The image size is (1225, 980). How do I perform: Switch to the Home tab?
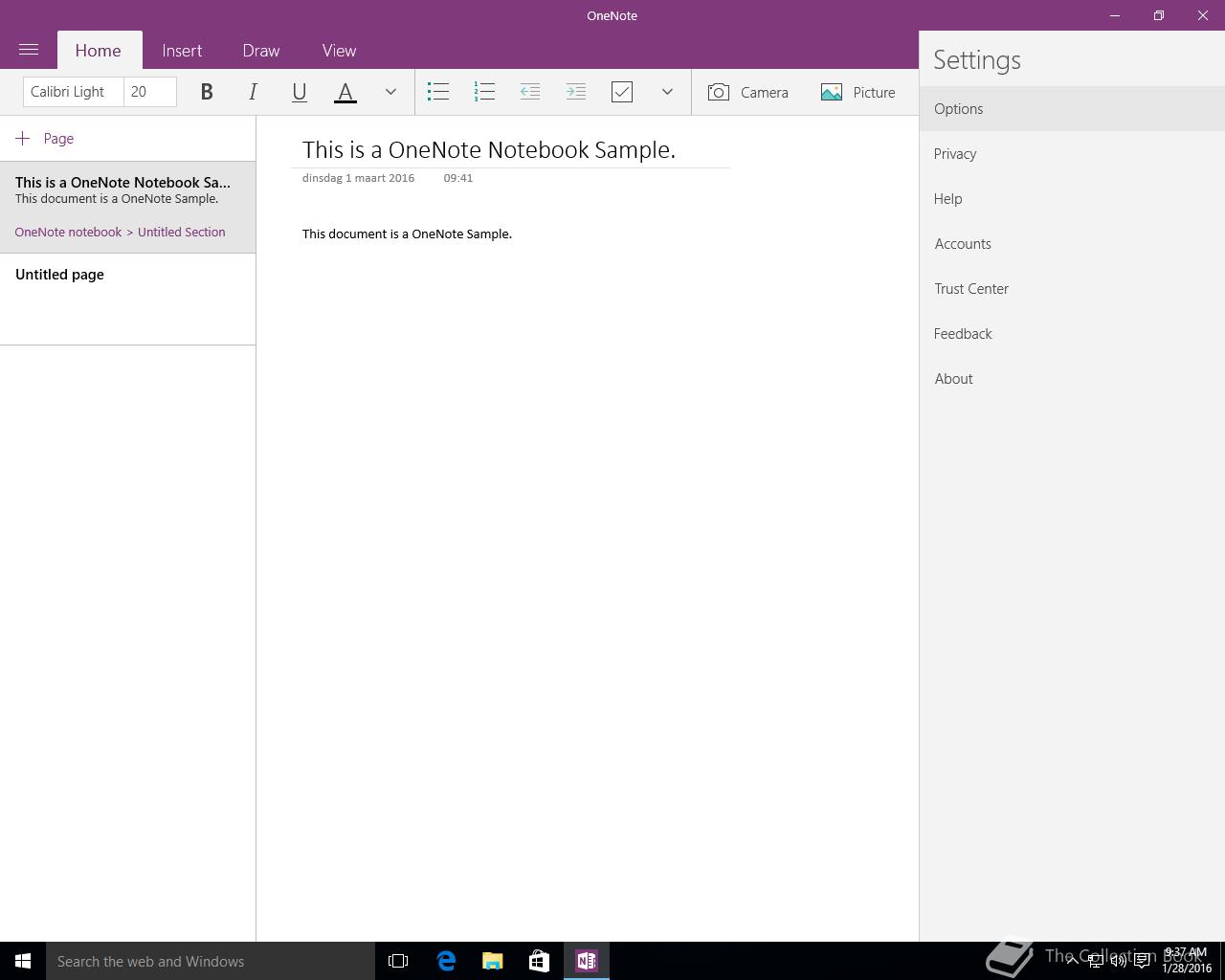point(99,51)
